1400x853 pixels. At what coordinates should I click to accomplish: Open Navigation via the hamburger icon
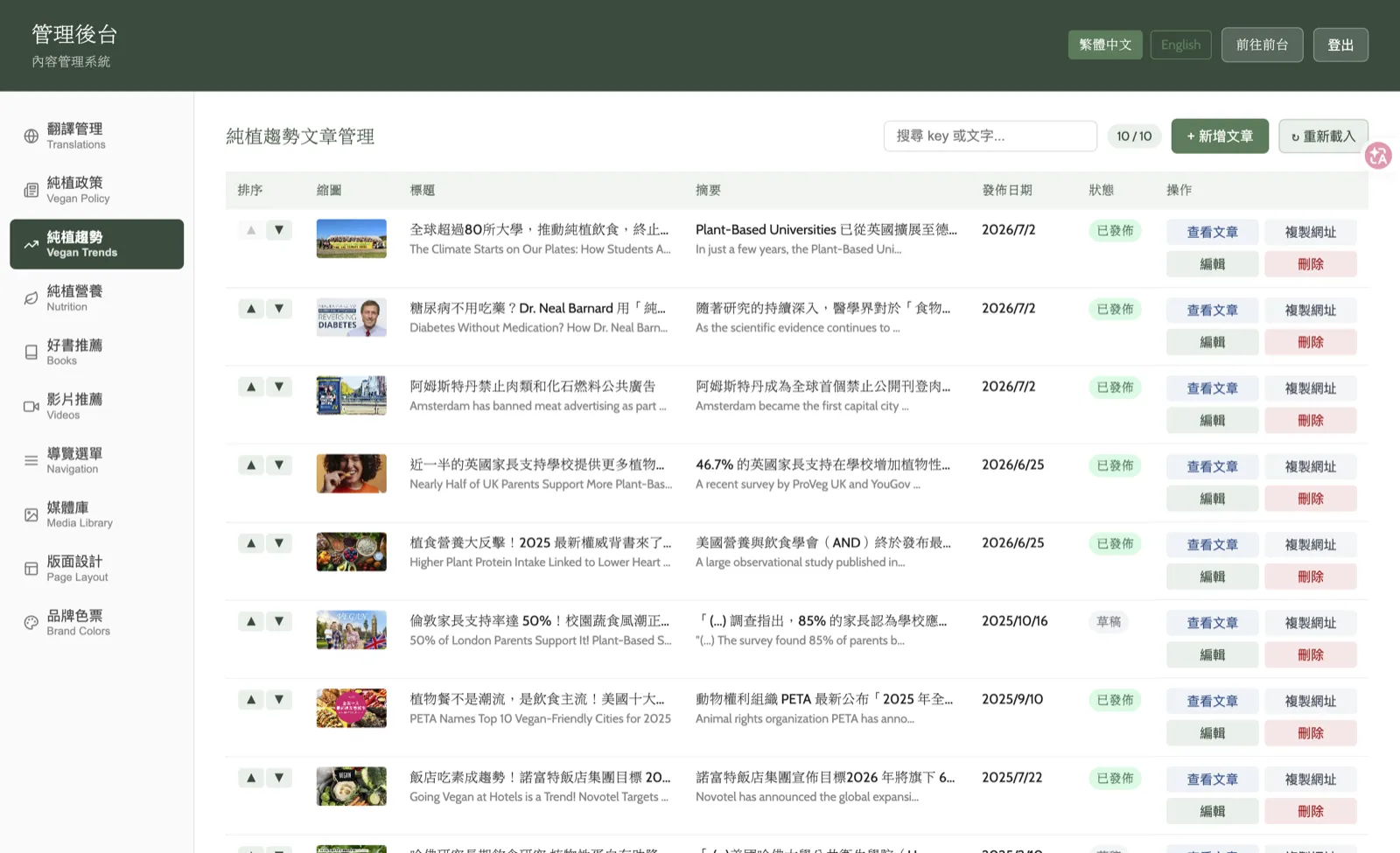[31, 460]
